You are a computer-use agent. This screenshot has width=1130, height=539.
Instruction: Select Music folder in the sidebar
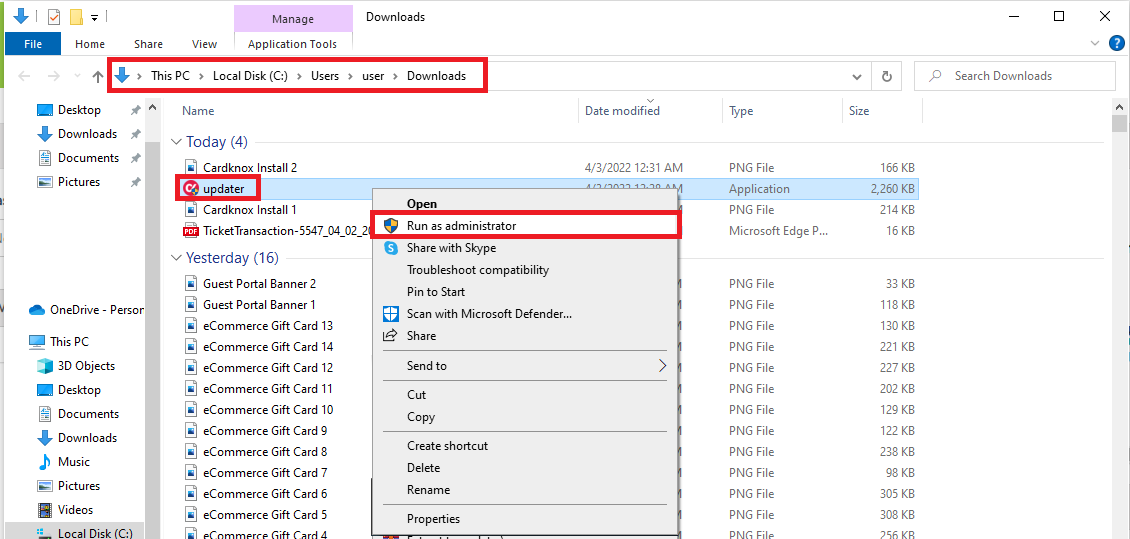point(74,462)
